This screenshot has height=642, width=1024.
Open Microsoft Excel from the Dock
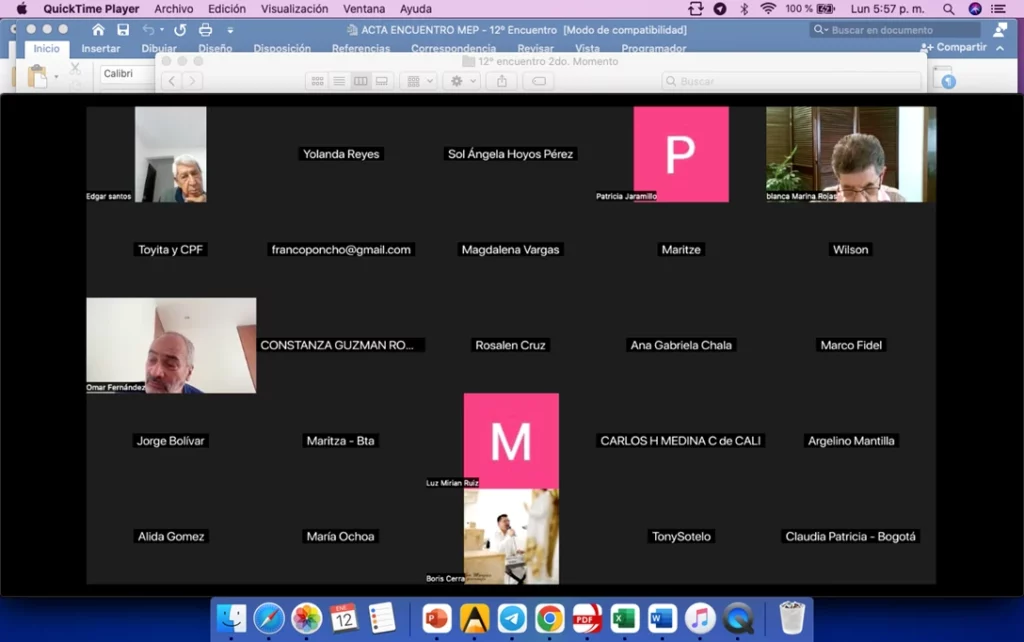pyautogui.click(x=625, y=618)
